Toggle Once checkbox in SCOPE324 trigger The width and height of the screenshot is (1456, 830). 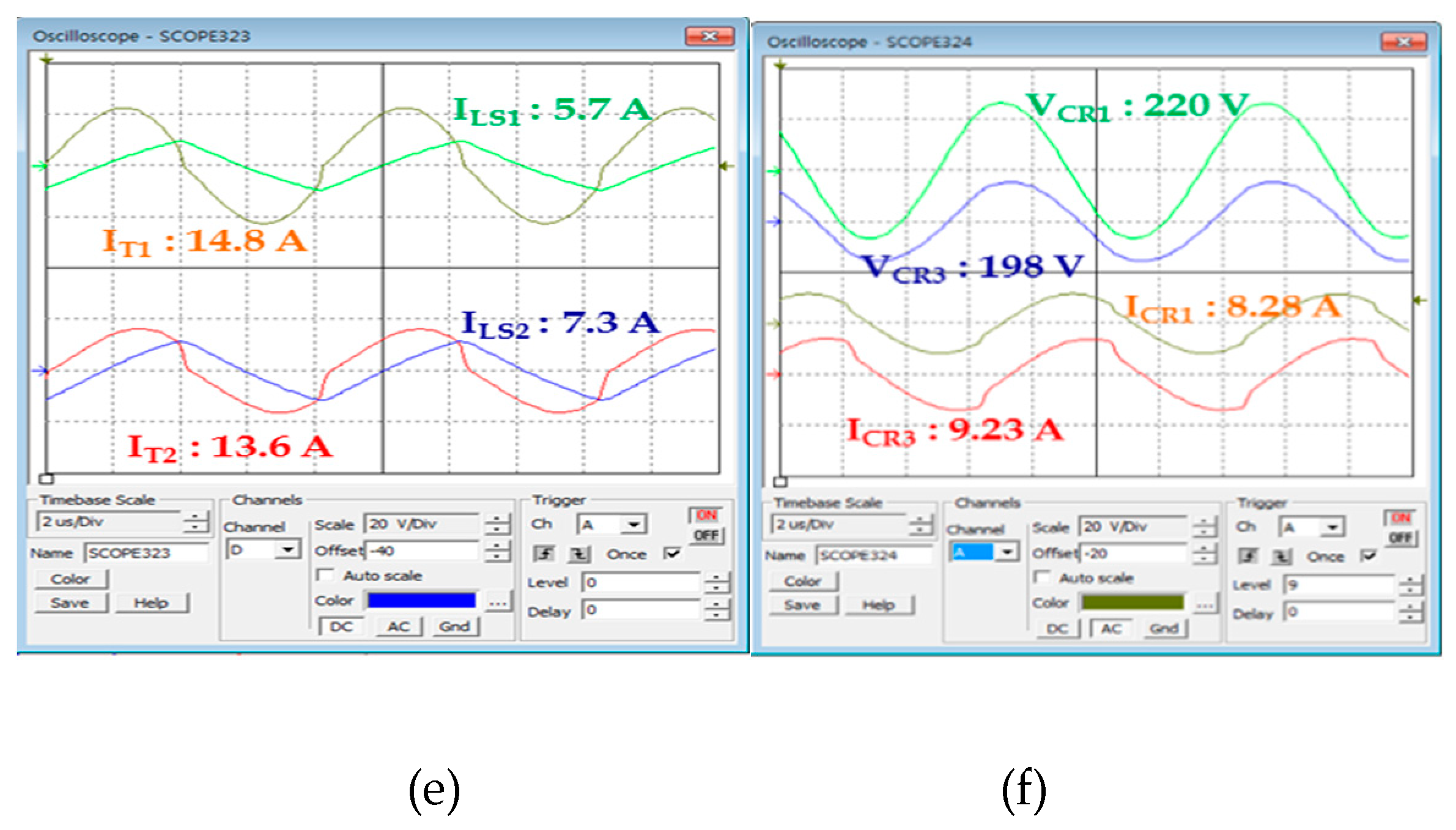click(x=1368, y=556)
